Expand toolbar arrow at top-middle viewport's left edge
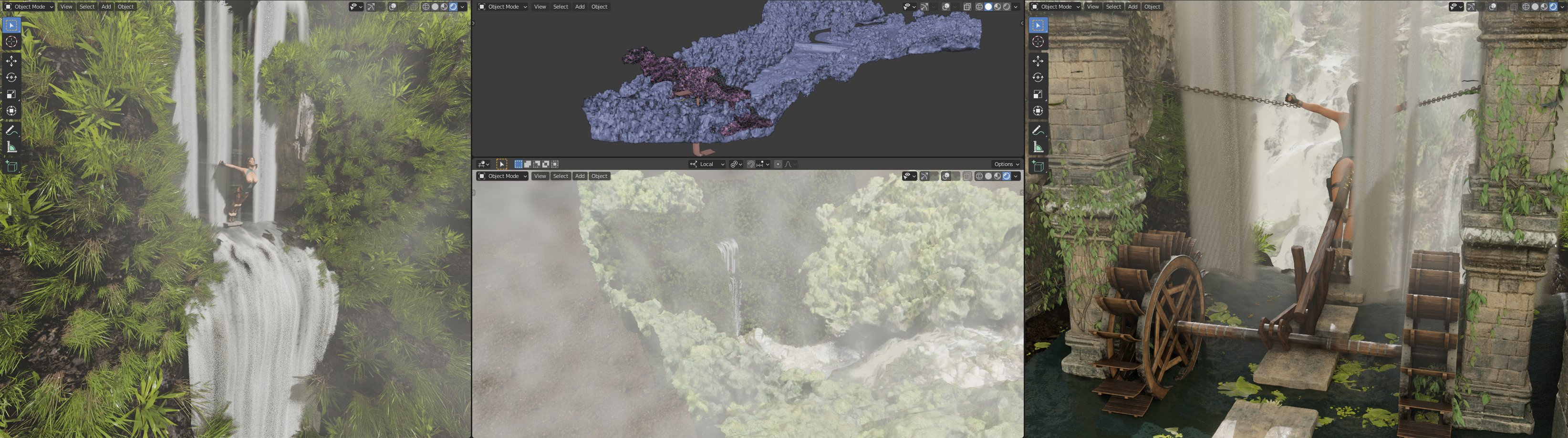 point(474,23)
